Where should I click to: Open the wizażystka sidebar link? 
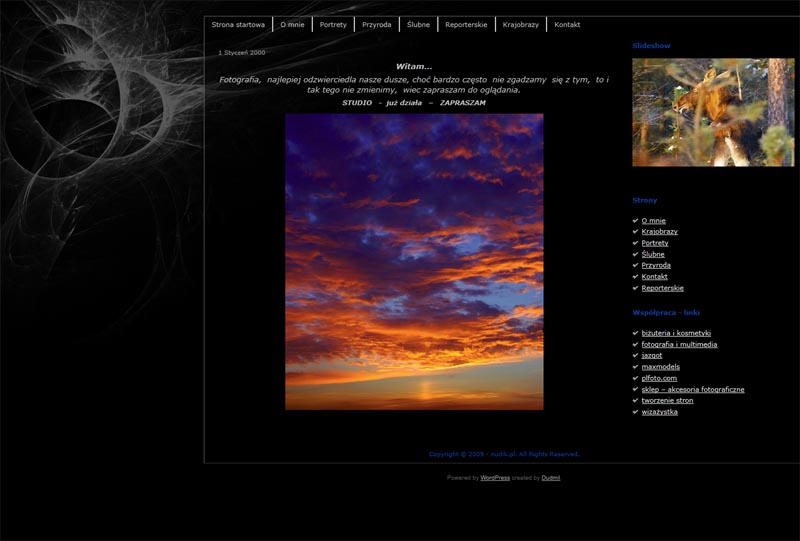click(x=659, y=412)
